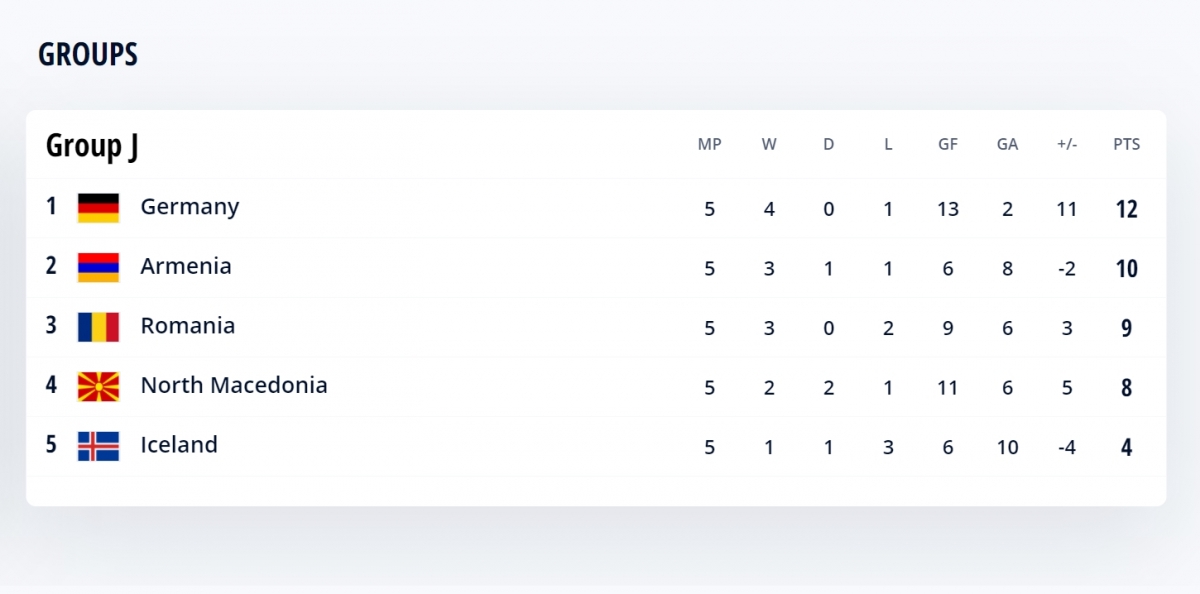The width and height of the screenshot is (1200, 594).
Task: Click the Iceland flag icon
Action: [98, 446]
